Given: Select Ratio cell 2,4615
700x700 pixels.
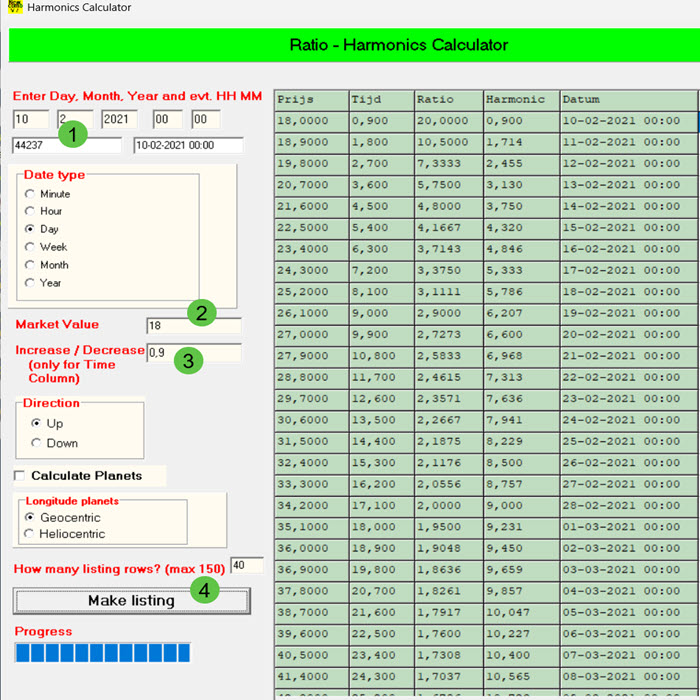Looking at the screenshot, I should coord(449,378).
